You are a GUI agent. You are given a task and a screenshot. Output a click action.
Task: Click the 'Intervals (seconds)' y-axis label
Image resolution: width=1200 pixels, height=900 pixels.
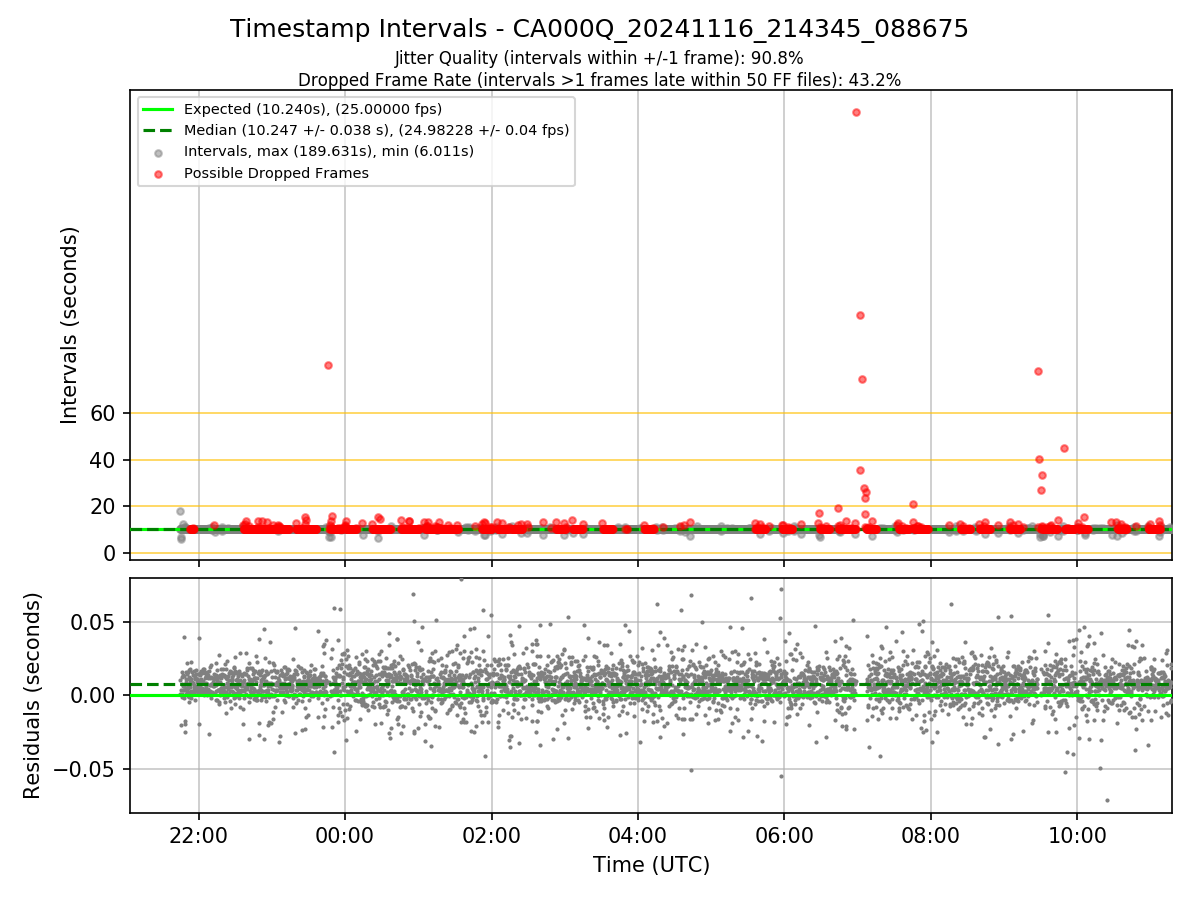click(x=70, y=324)
